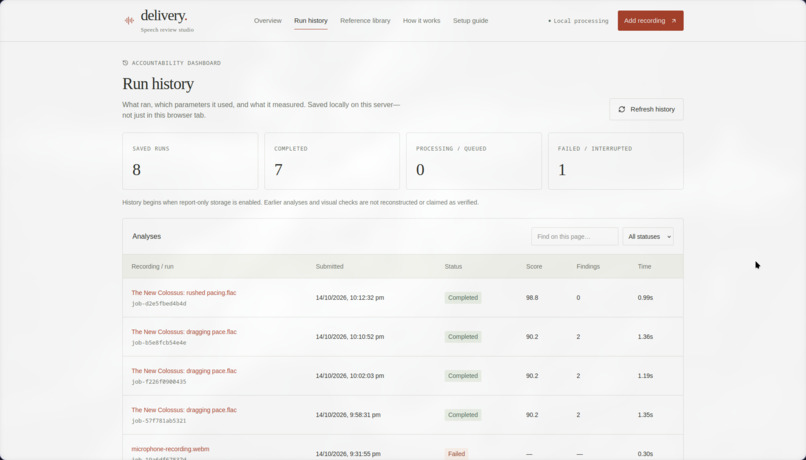
Task: Click the Completed badge for 9:58:31 pm run
Action: pos(463,415)
